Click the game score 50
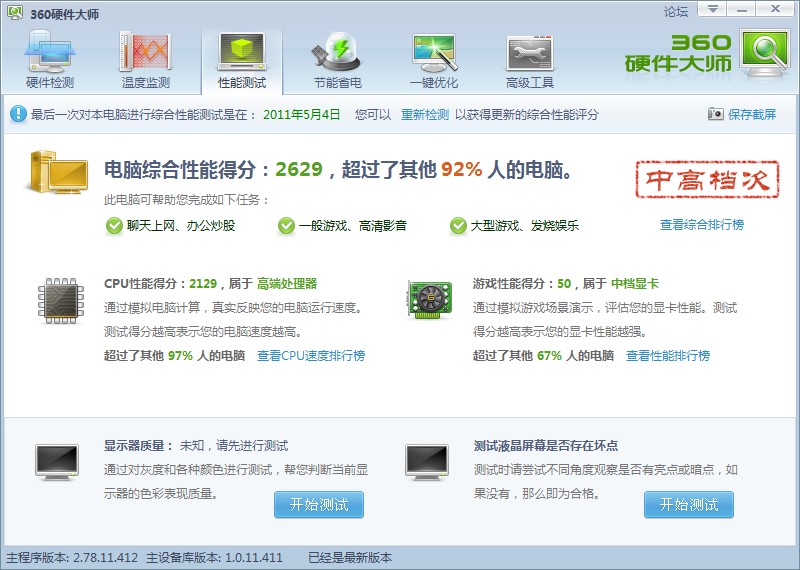Image resolution: width=800 pixels, height=570 pixels. coord(564,284)
